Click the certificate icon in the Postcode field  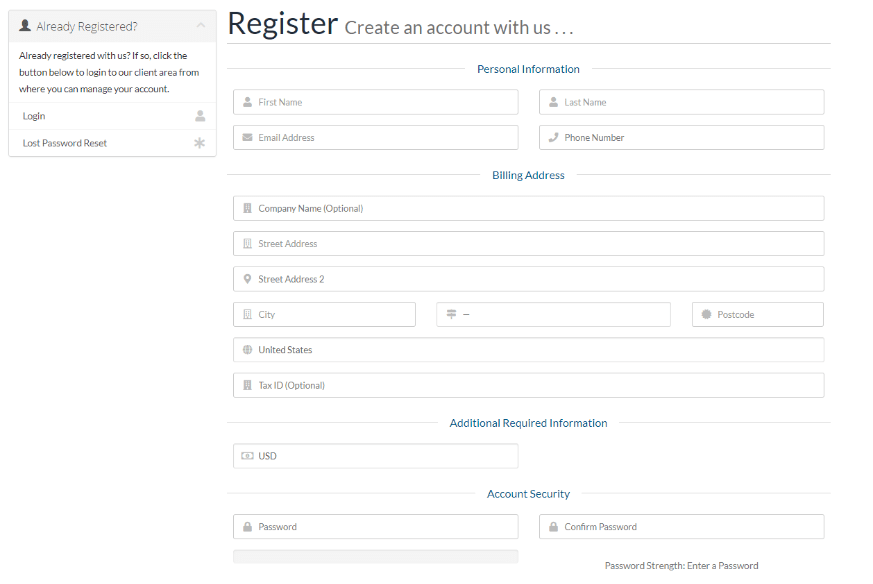(x=707, y=315)
